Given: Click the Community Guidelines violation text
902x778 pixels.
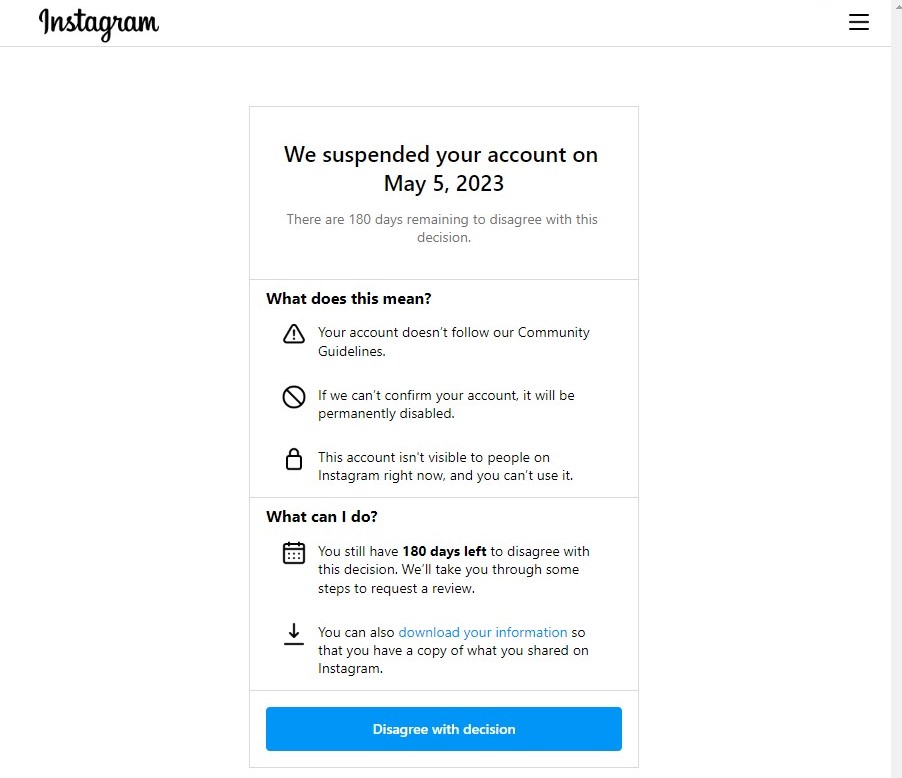Looking at the screenshot, I should 453,341.
